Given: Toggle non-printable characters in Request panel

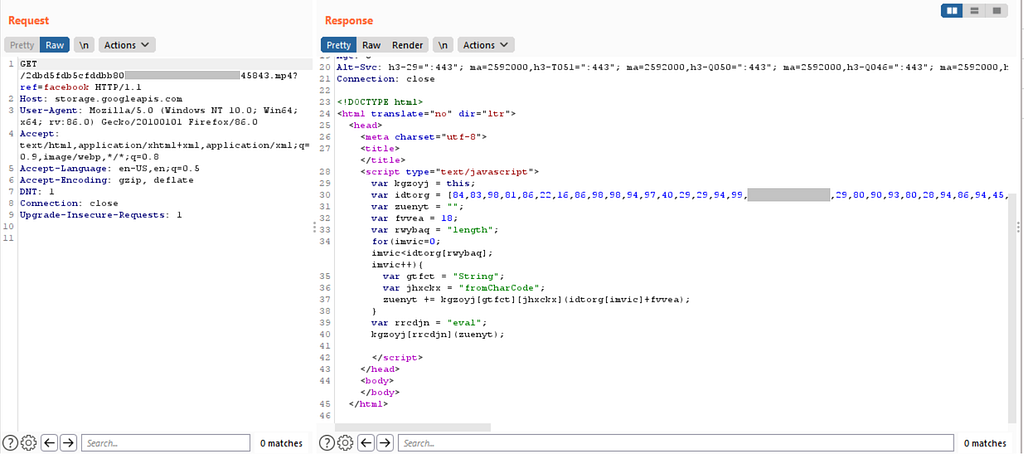Looking at the screenshot, I should [x=84, y=45].
